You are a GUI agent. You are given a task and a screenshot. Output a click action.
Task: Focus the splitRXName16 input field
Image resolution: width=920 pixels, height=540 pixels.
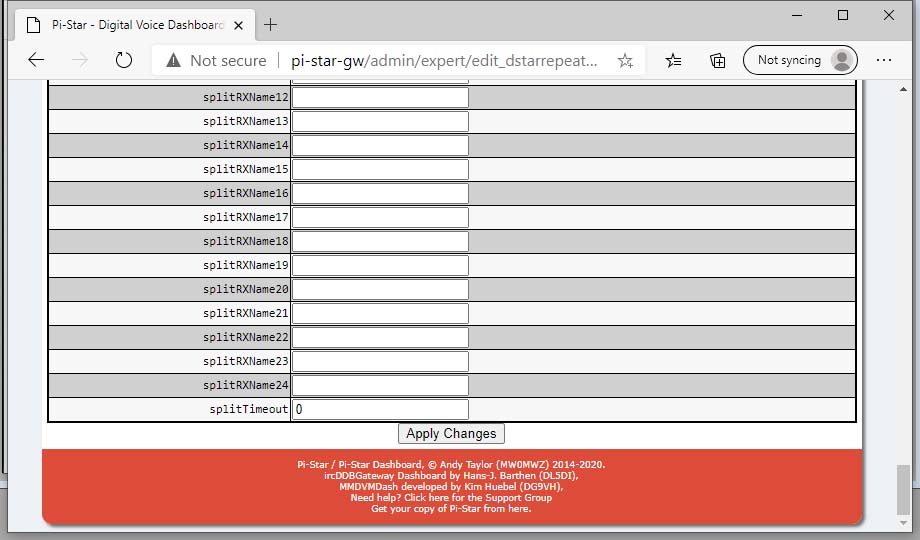pyautogui.click(x=380, y=194)
